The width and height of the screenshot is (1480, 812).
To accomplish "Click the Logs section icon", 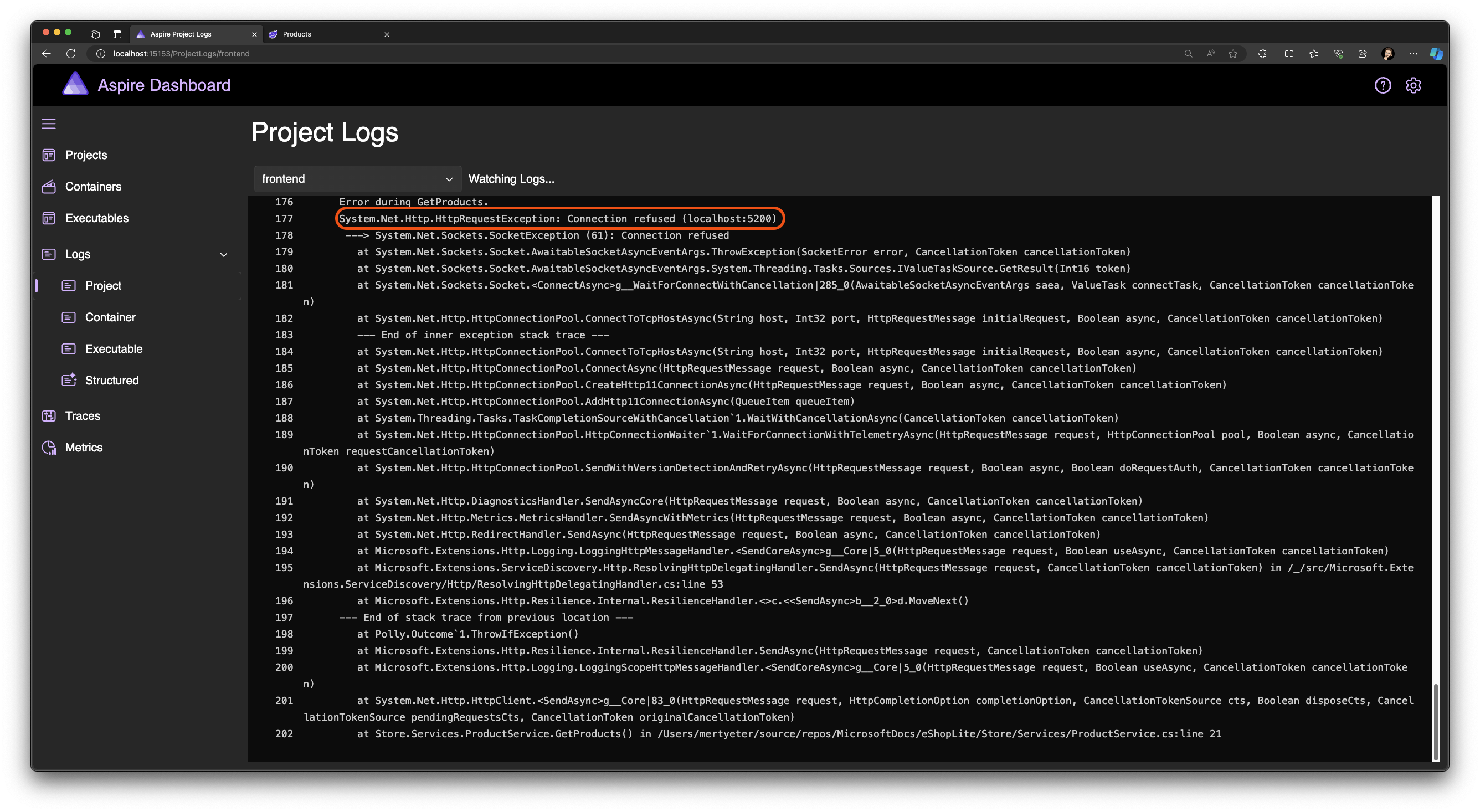I will (49, 254).
